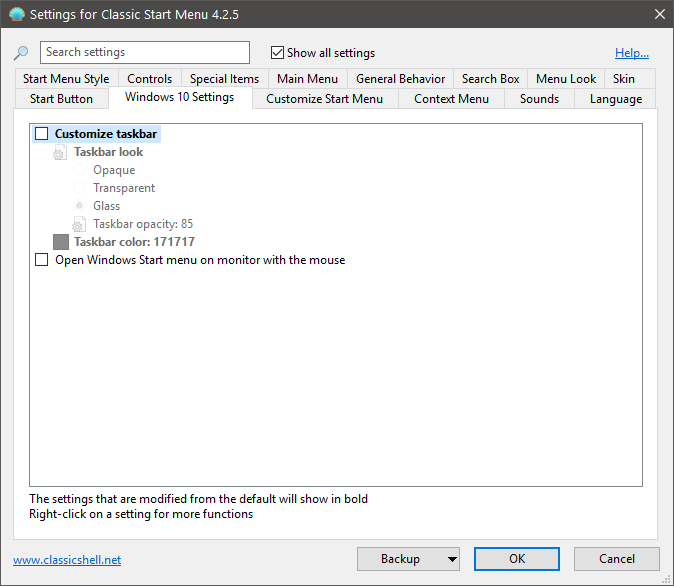Click the Search settings input field
Screen dimensions: 674x586
[x=145, y=53]
